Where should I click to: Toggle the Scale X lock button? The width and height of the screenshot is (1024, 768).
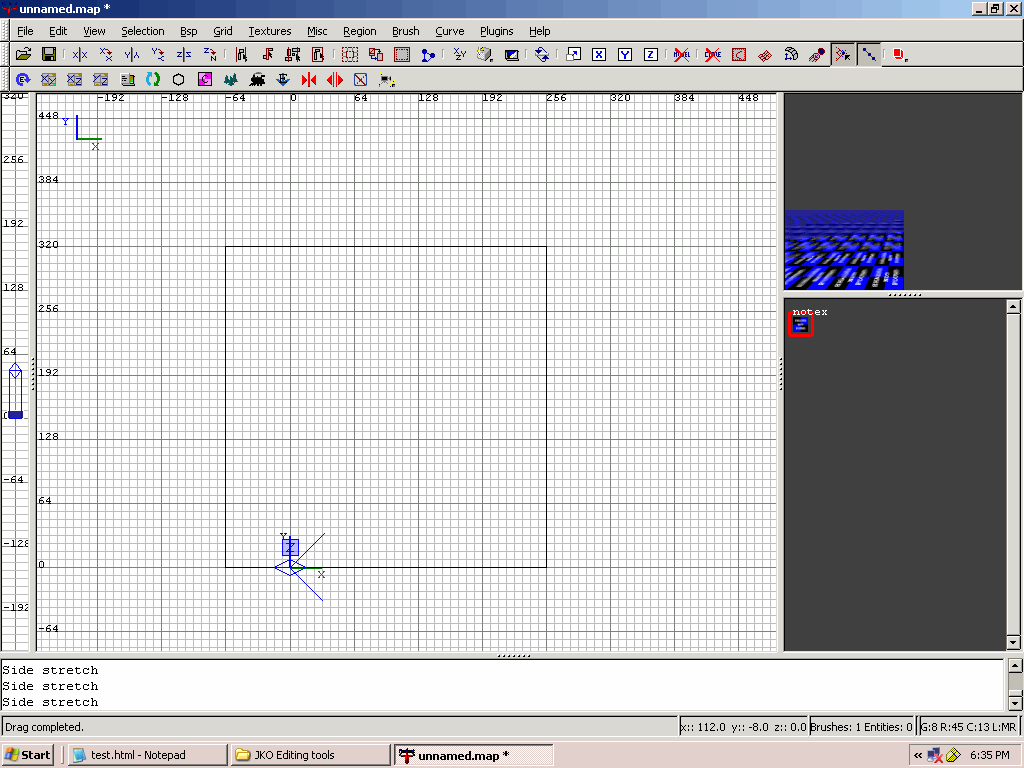(x=599, y=54)
